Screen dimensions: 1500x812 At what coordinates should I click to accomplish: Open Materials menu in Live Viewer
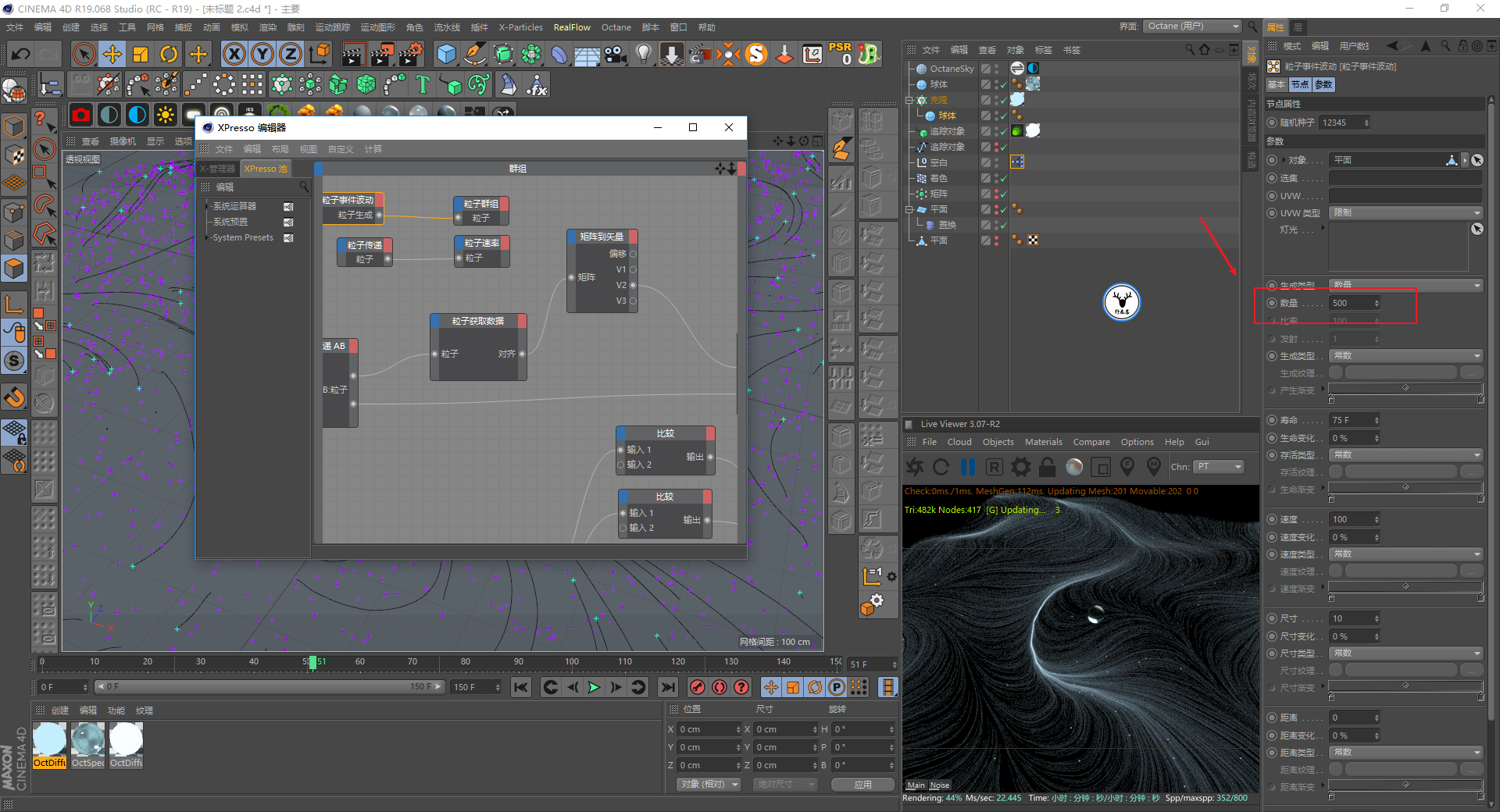[x=1043, y=442]
